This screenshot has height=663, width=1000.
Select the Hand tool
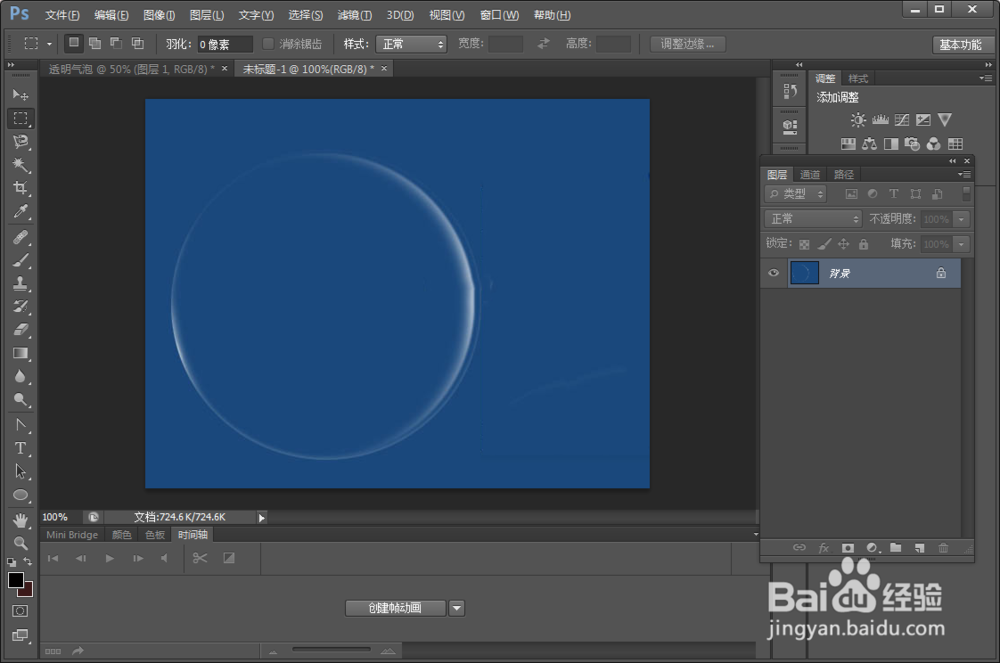[x=20, y=520]
